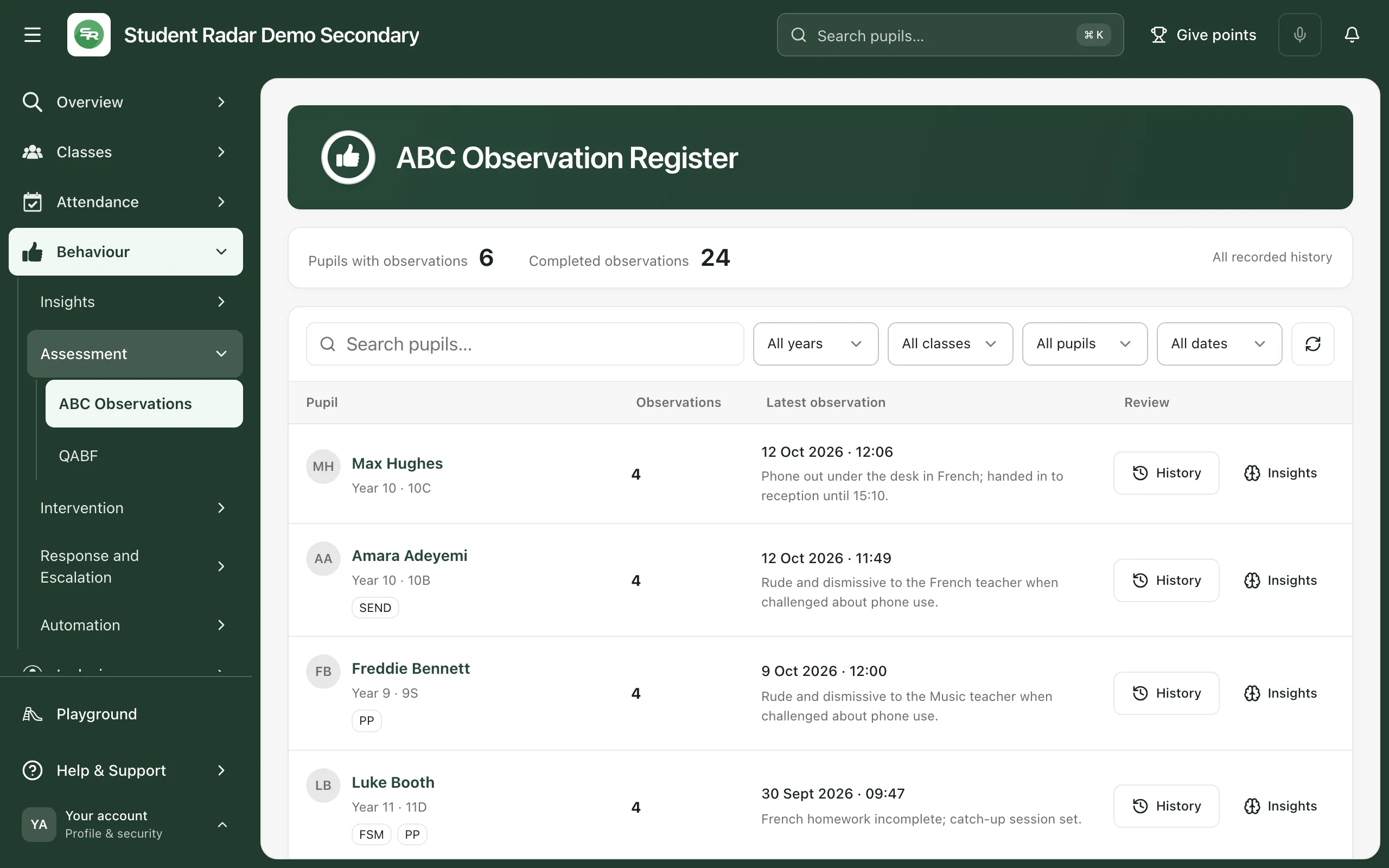Click the '12 Oct 2026 · 12:06' timestamp
1389x868 pixels.
coord(826,452)
